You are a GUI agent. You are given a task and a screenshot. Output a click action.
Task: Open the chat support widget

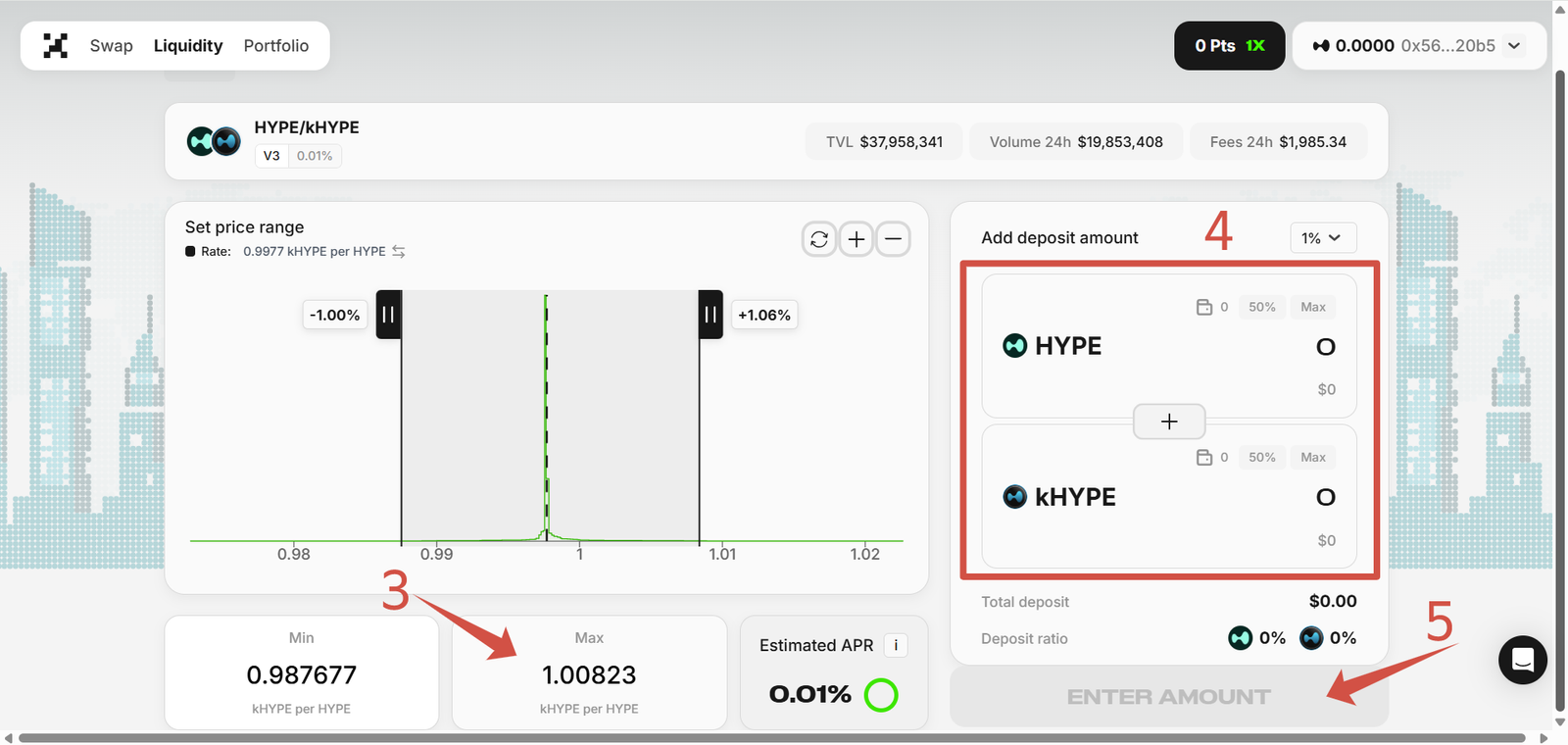click(x=1522, y=660)
